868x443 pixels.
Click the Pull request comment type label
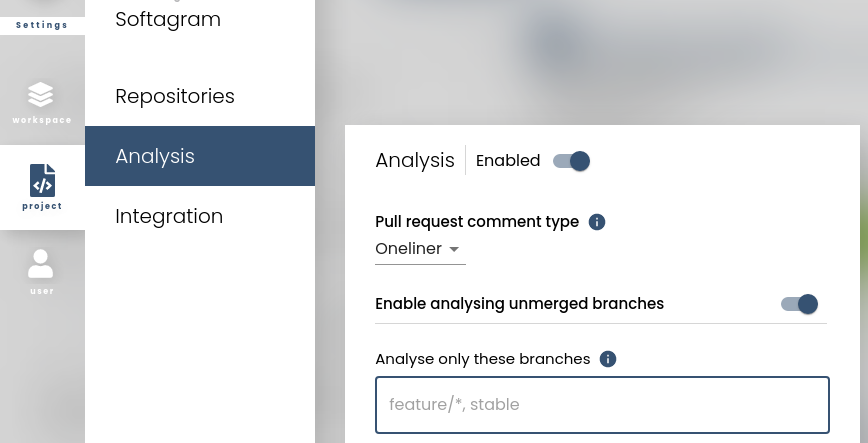point(477,222)
